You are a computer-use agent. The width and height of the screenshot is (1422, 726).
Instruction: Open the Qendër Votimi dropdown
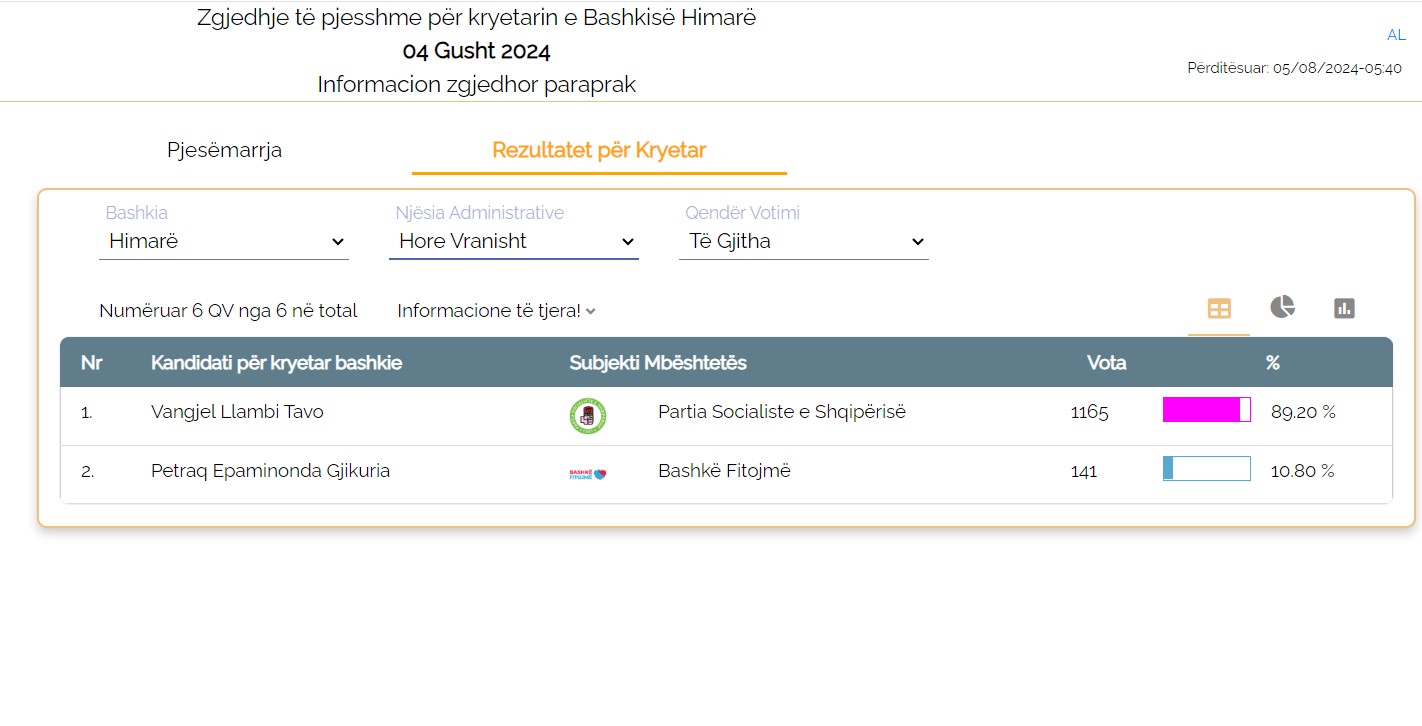pos(804,241)
